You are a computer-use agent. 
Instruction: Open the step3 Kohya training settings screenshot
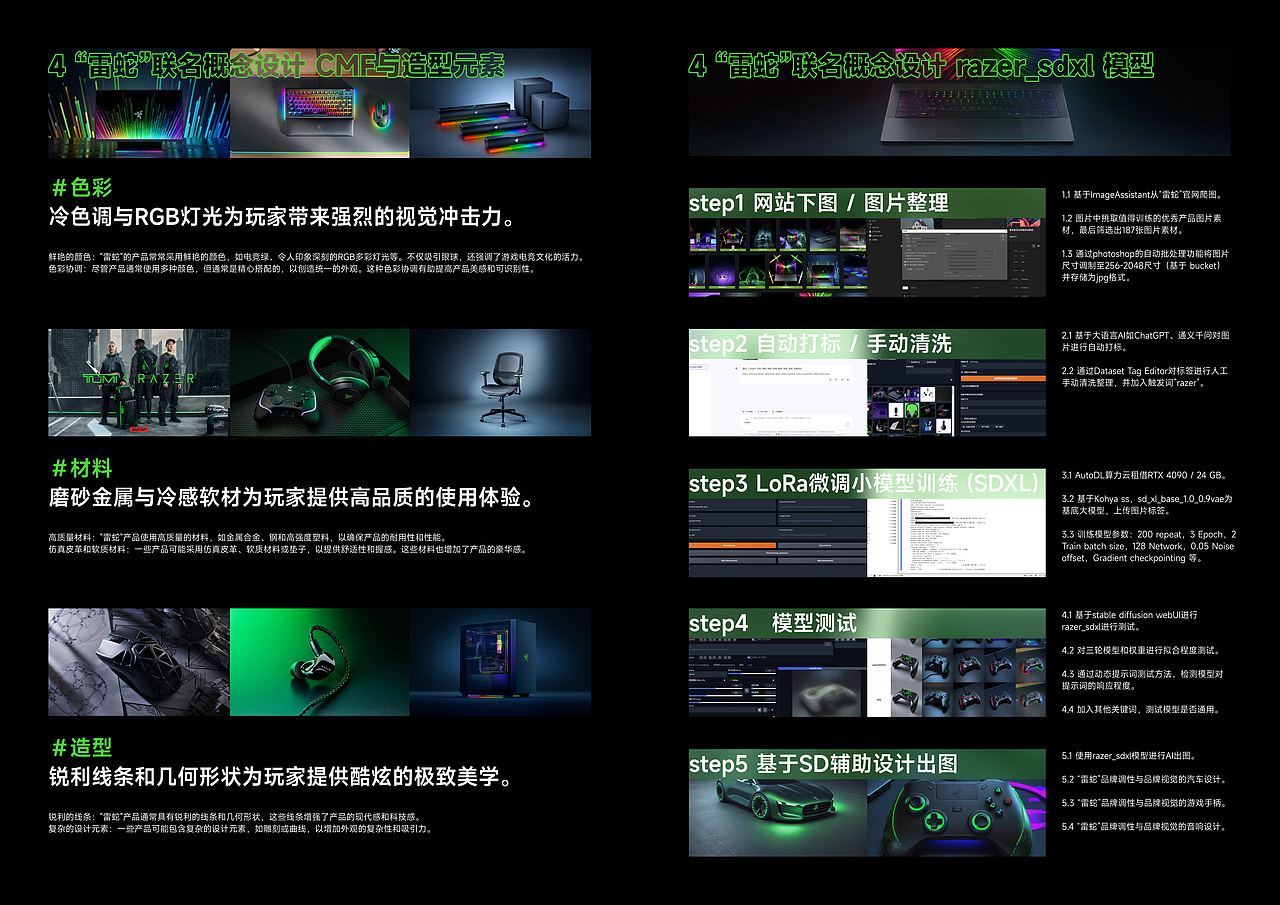(x=778, y=537)
